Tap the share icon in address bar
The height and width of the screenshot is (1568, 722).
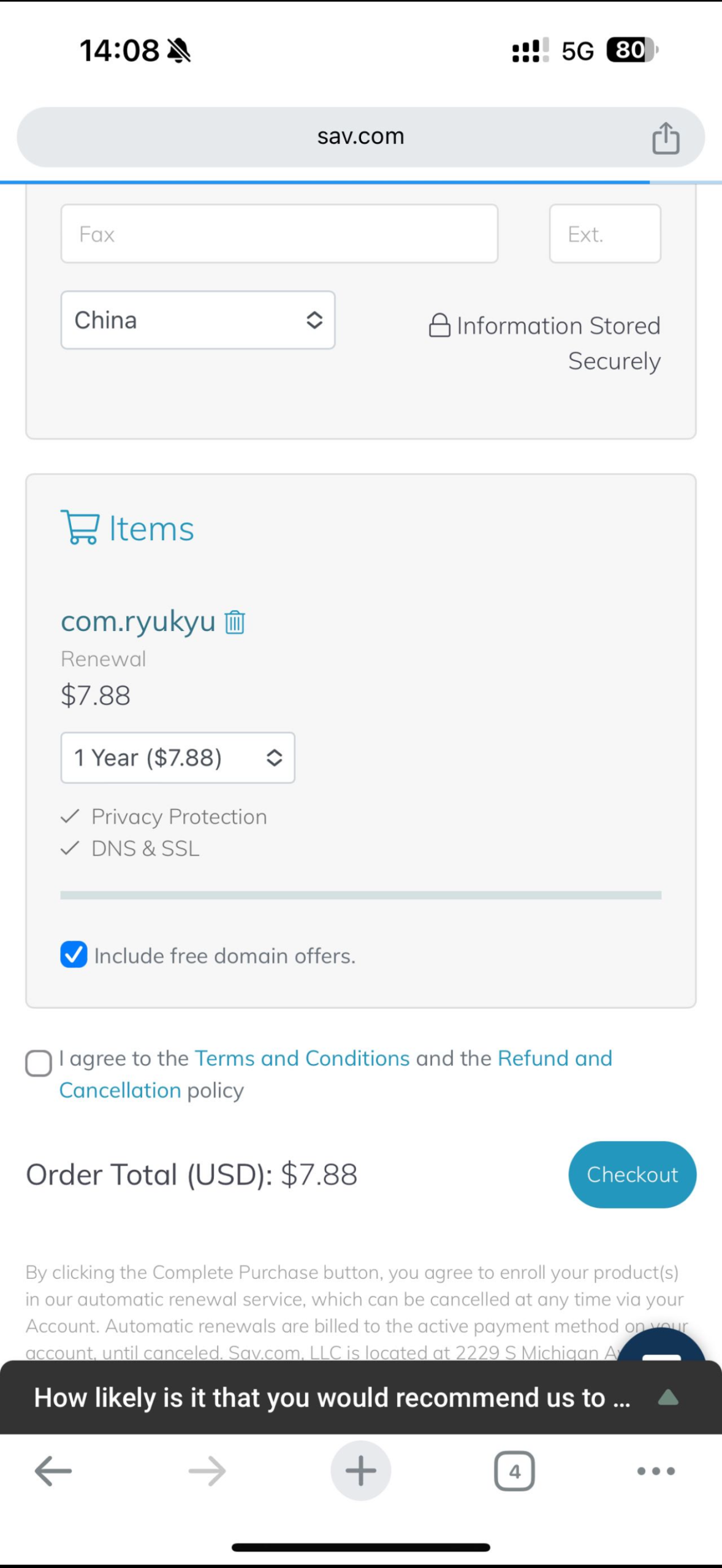(x=666, y=138)
